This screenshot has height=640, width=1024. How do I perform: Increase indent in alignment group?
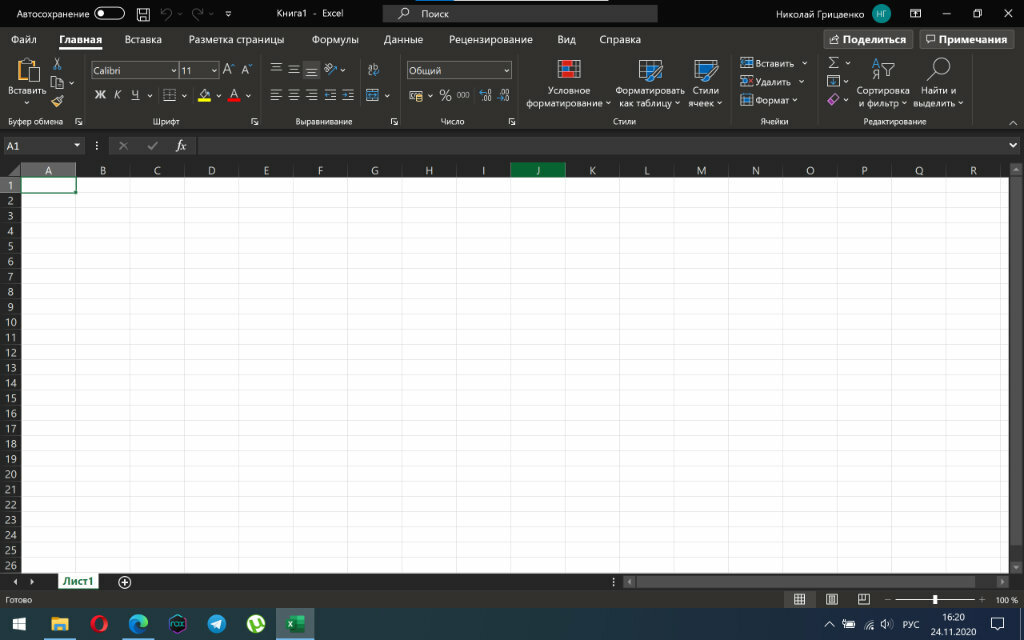(x=348, y=95)
